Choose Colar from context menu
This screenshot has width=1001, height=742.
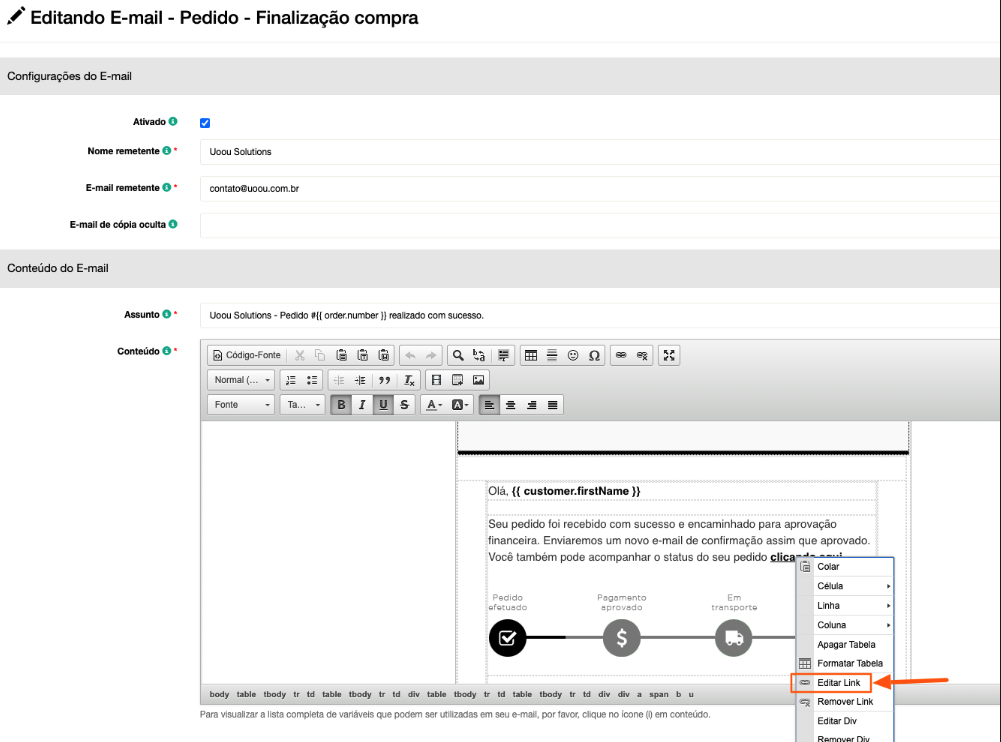pyautogui.click(x=845, y=567)
